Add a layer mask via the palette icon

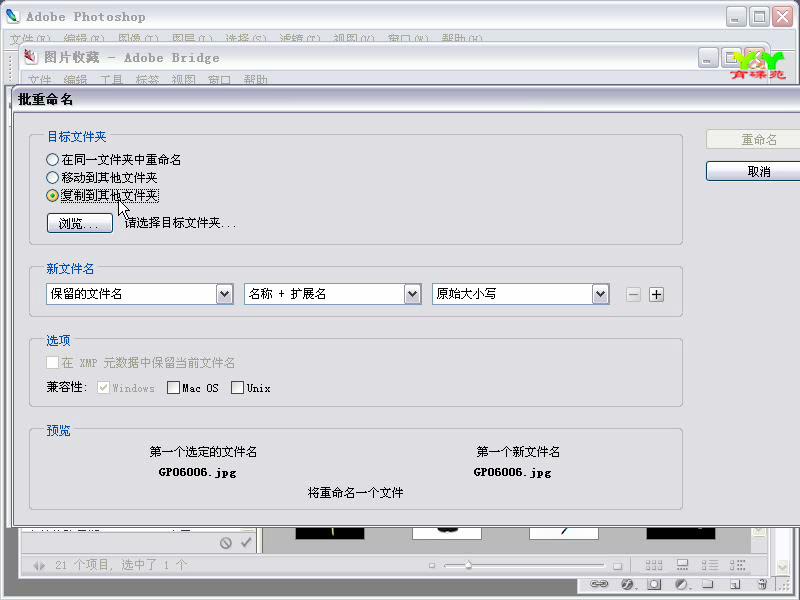click(x=654, y=584)
